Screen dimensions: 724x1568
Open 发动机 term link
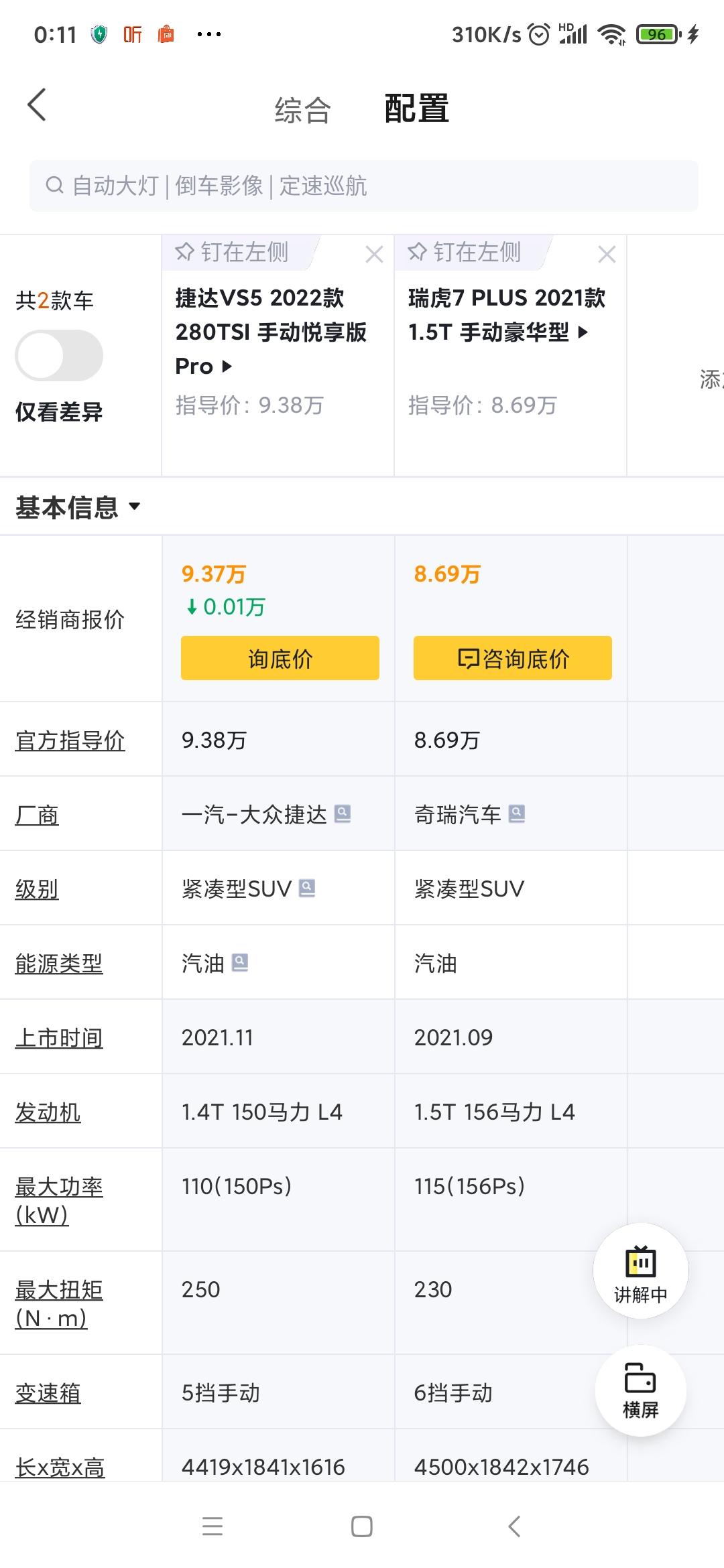pos(48,1112)
